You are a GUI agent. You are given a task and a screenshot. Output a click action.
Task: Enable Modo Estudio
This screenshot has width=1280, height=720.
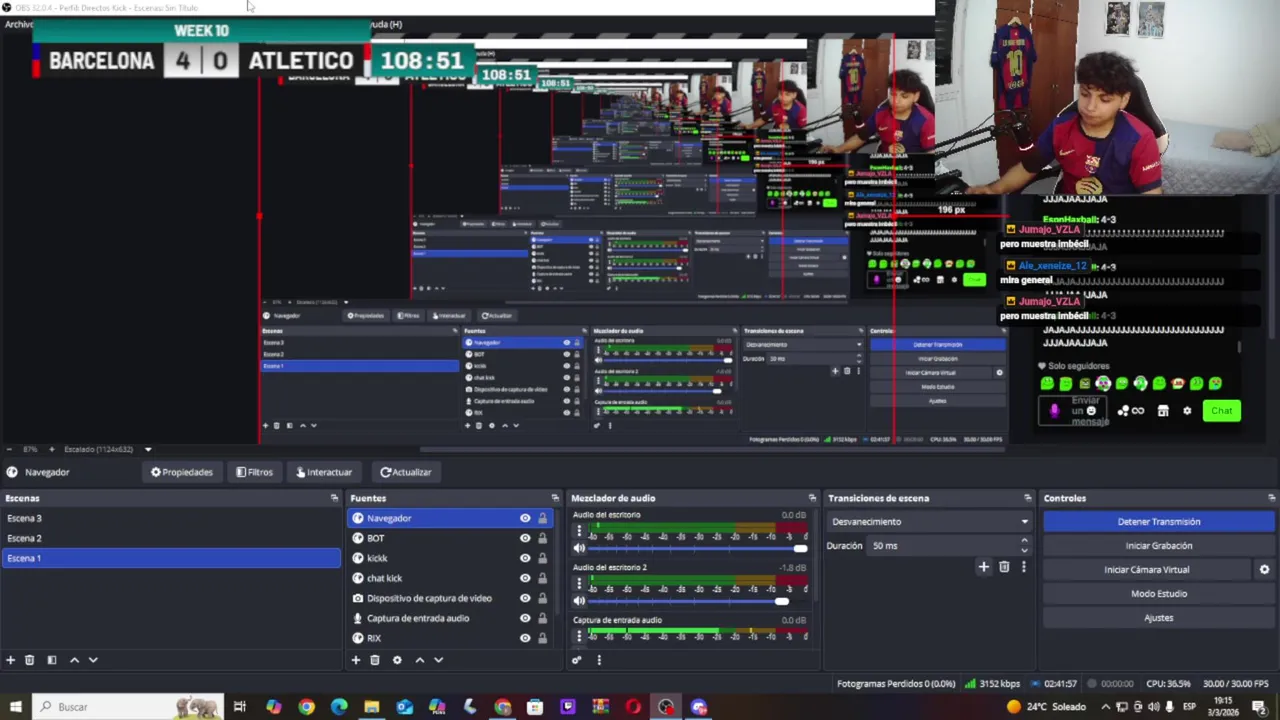pos(1159,594)
